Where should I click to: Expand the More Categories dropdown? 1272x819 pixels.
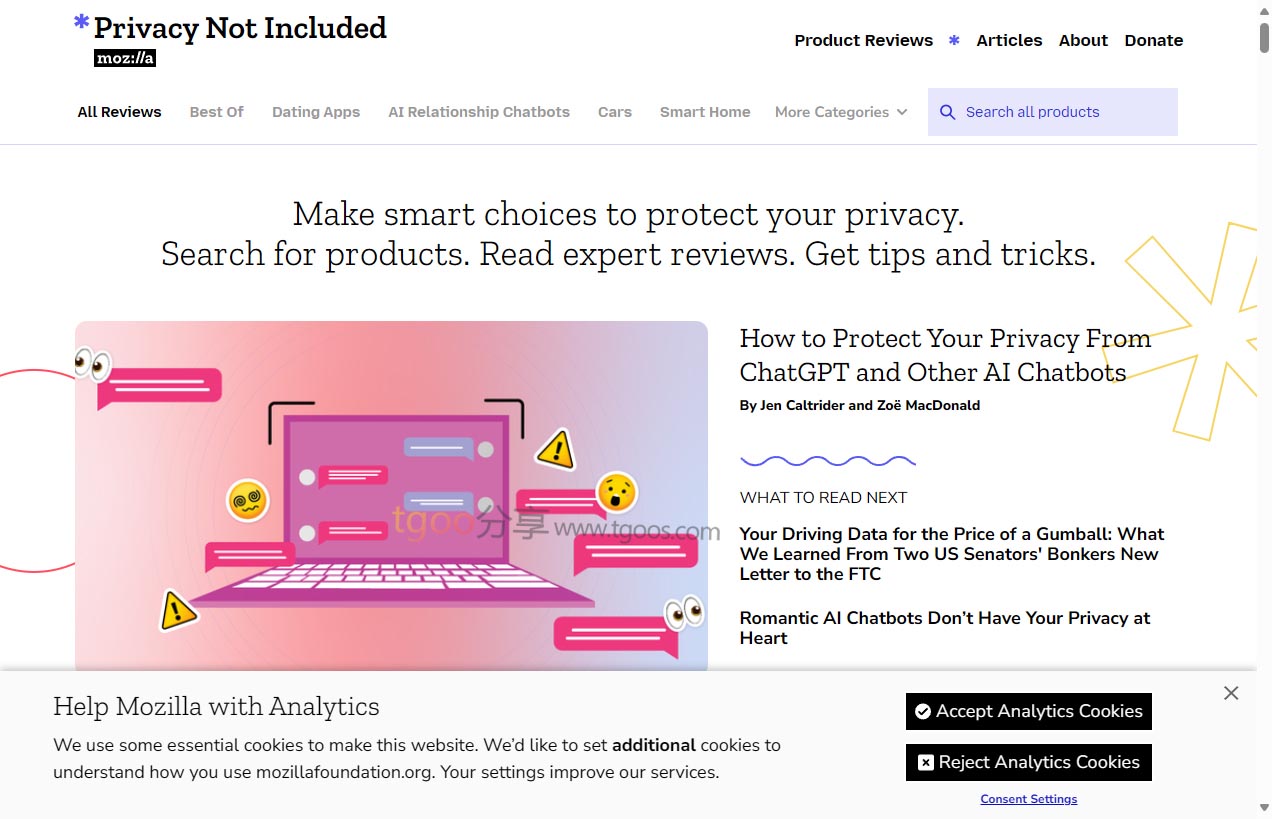(841, 112)
